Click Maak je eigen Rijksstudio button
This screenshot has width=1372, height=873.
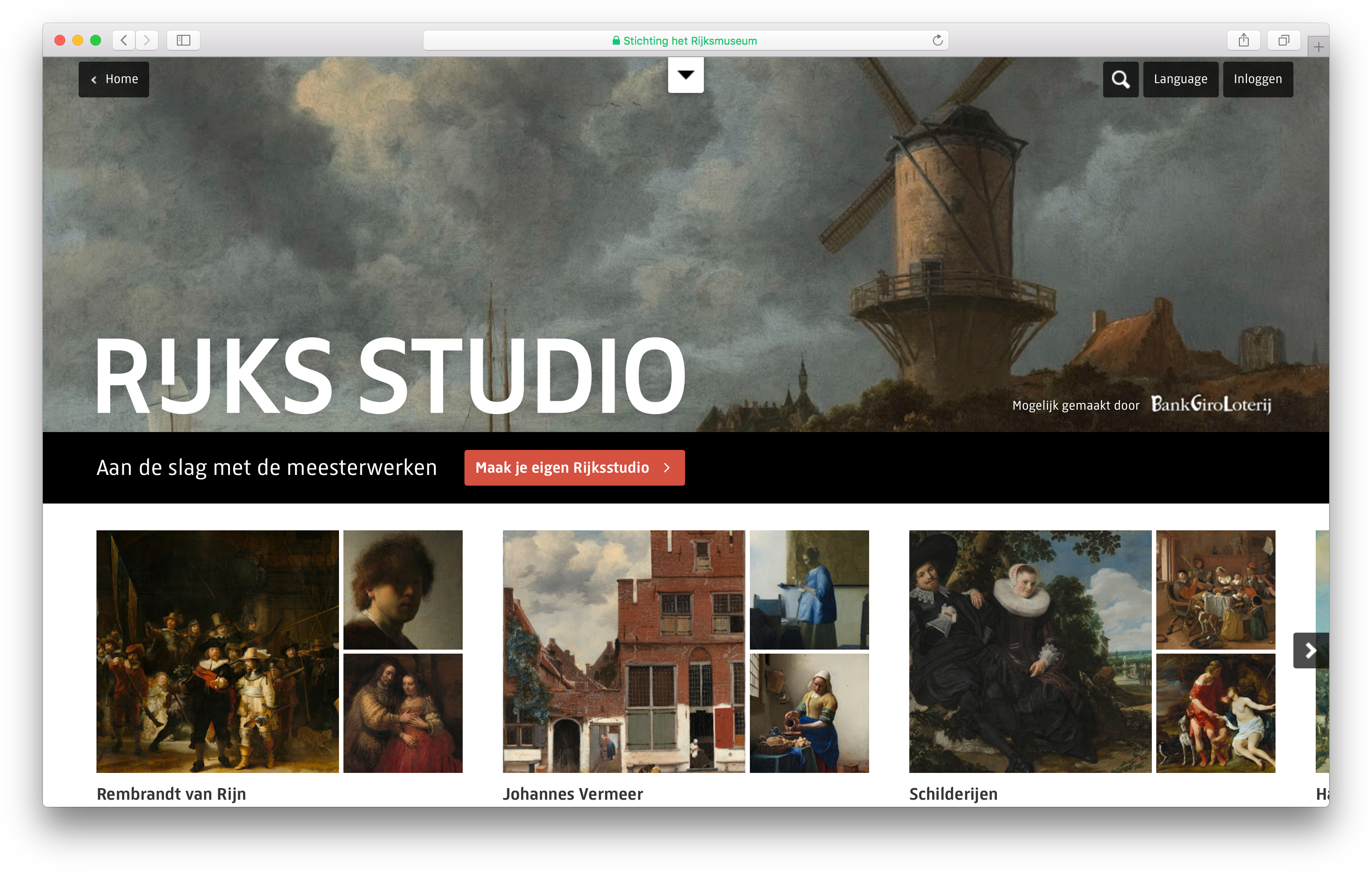tap(574, 468)
